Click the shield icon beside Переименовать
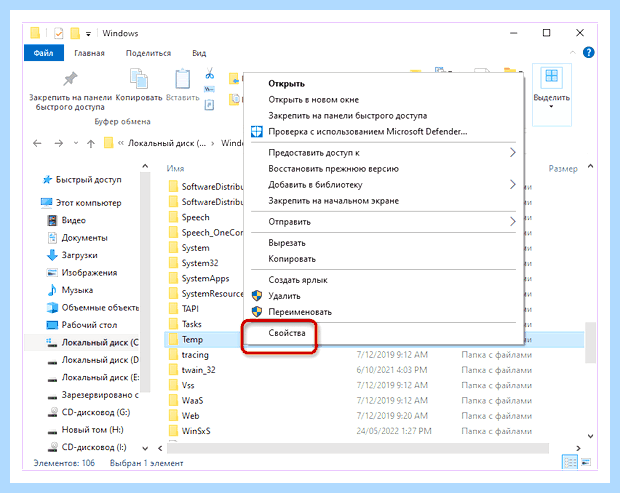Screen dimensions: 620x493 [257, 312]
